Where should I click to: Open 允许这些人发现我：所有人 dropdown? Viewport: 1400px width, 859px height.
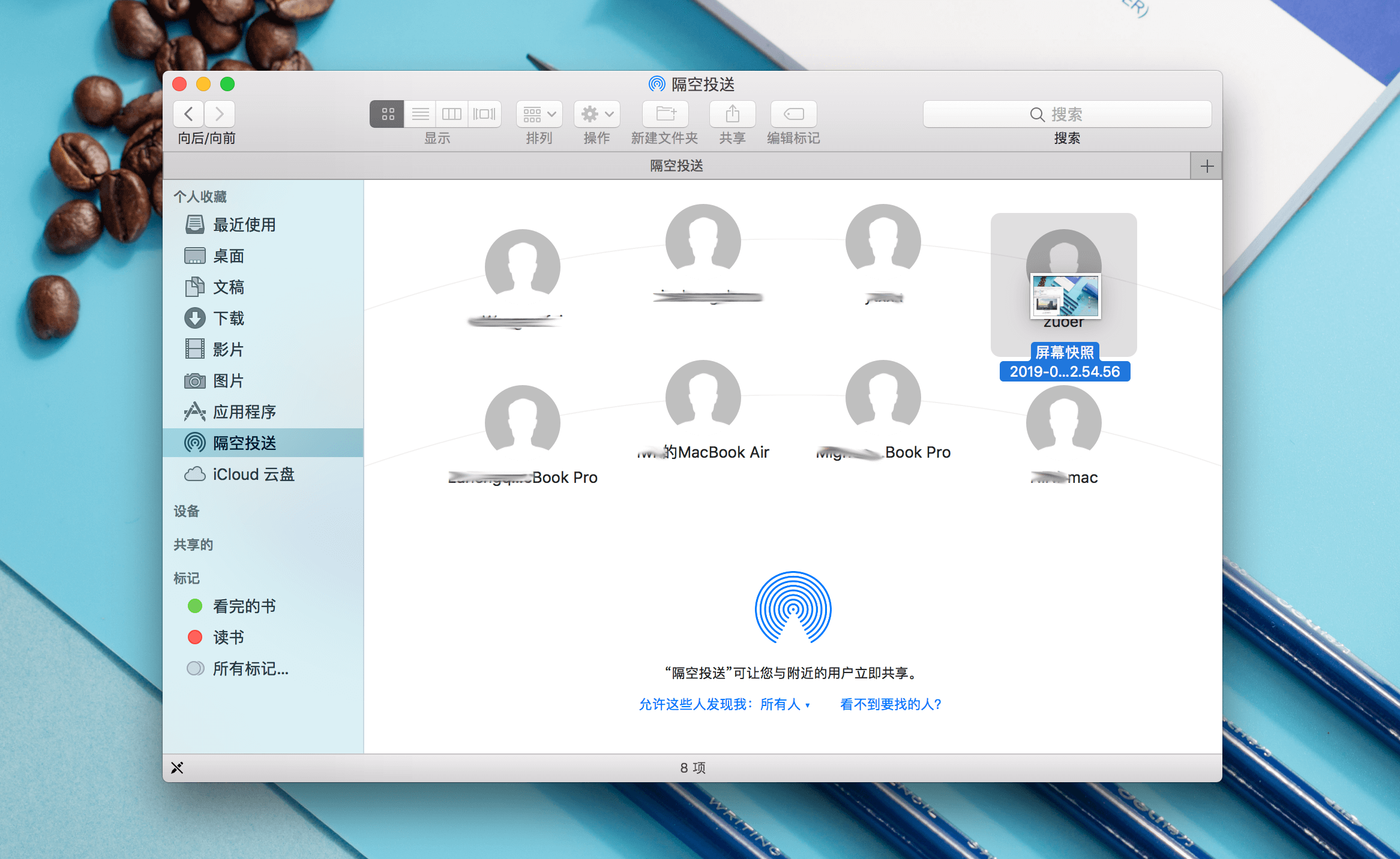[724, 704]
